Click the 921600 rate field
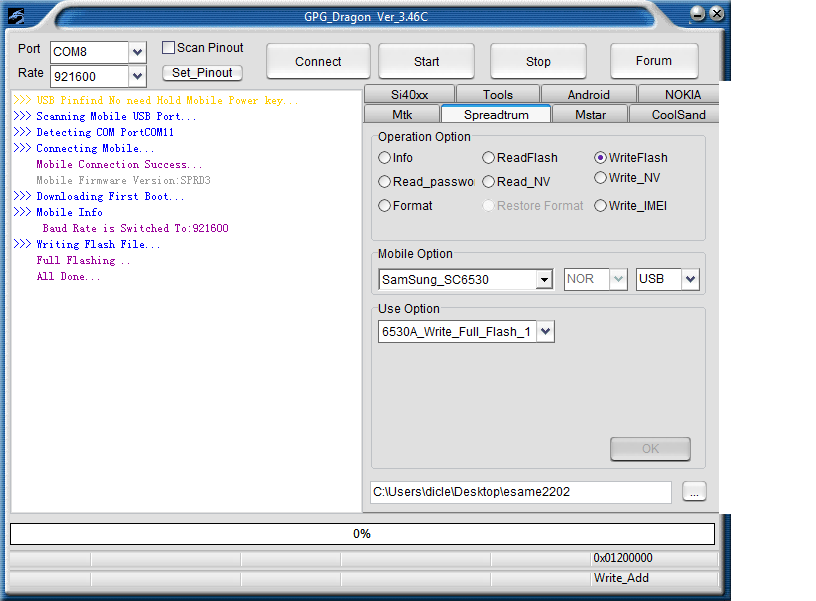 coord(90,76)
